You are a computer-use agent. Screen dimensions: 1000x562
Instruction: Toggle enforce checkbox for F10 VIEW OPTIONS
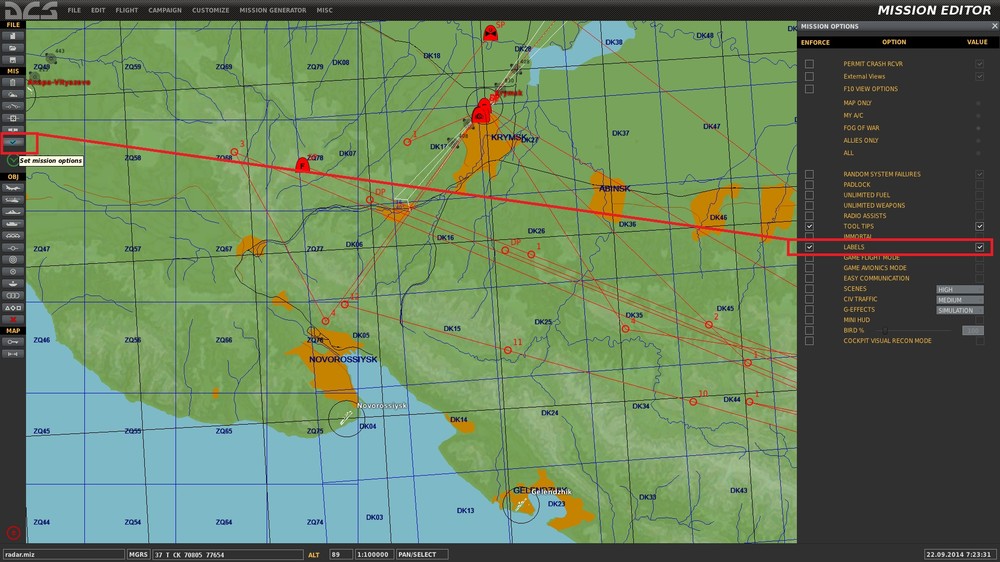pos(809,89)
